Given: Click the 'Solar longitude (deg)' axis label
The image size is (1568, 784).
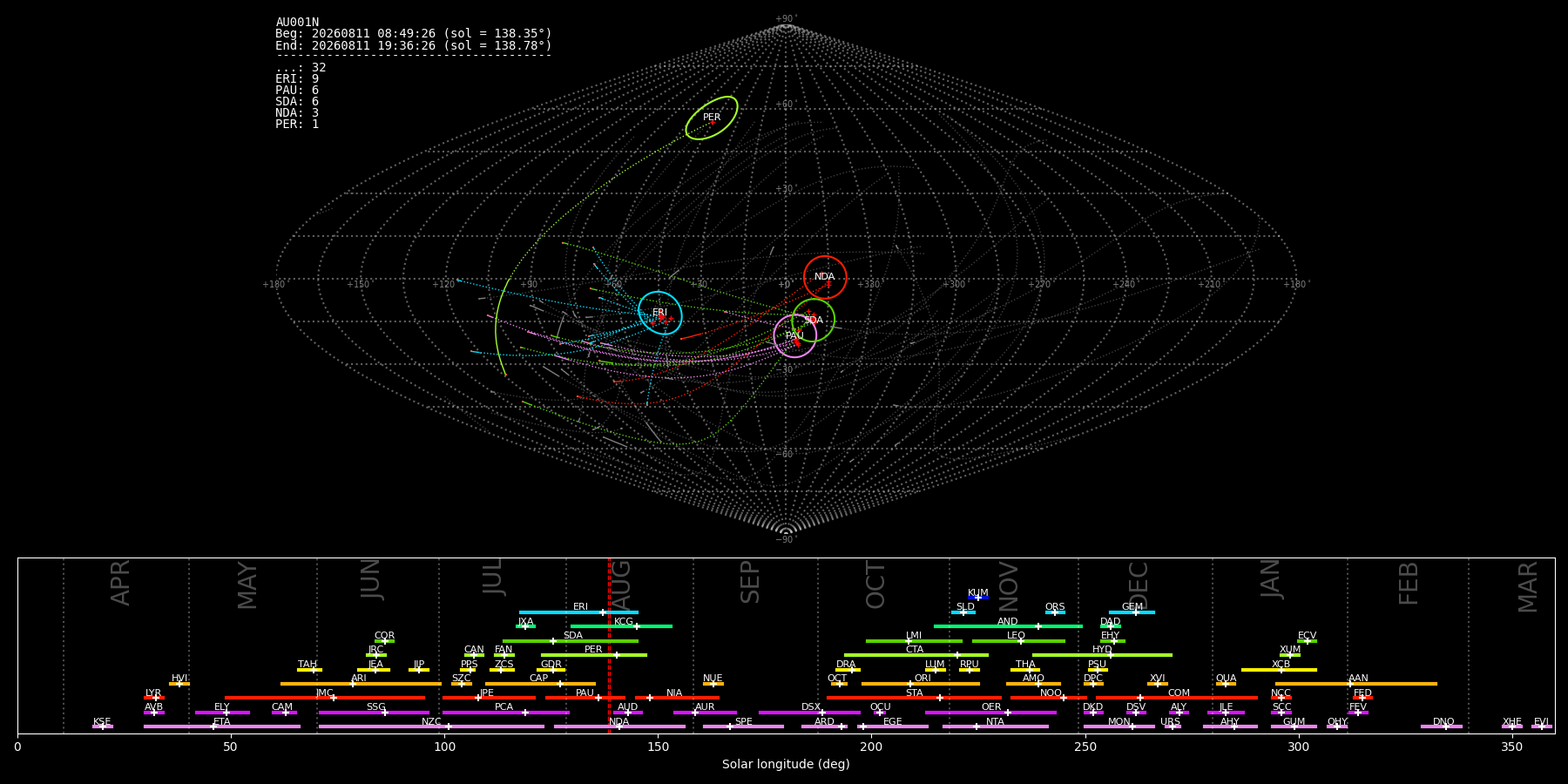Looking at the screenshot, I should point(786,764).
